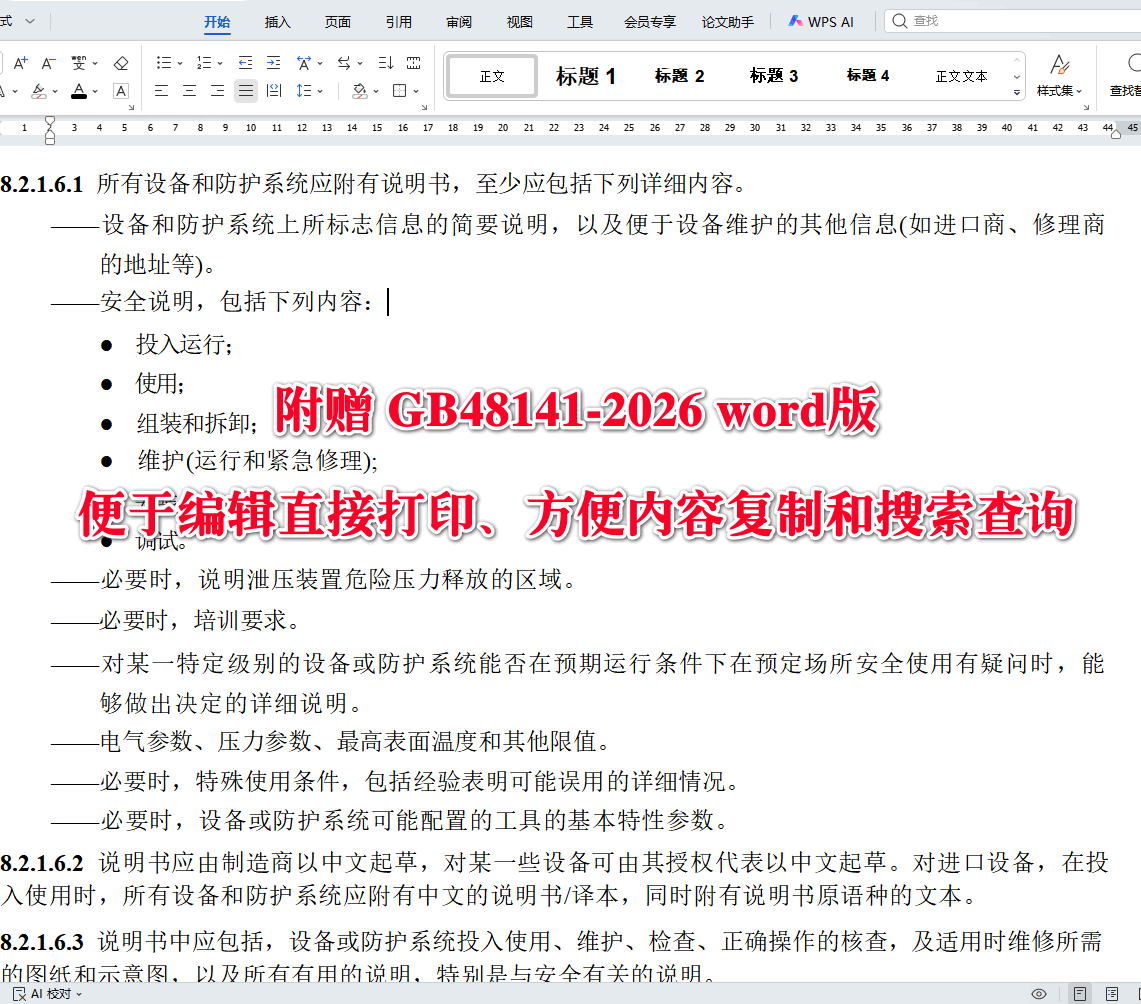Open the 工具 tab
The width and height of the screenshot is (1141, 1004).
(x=580, y=22)
